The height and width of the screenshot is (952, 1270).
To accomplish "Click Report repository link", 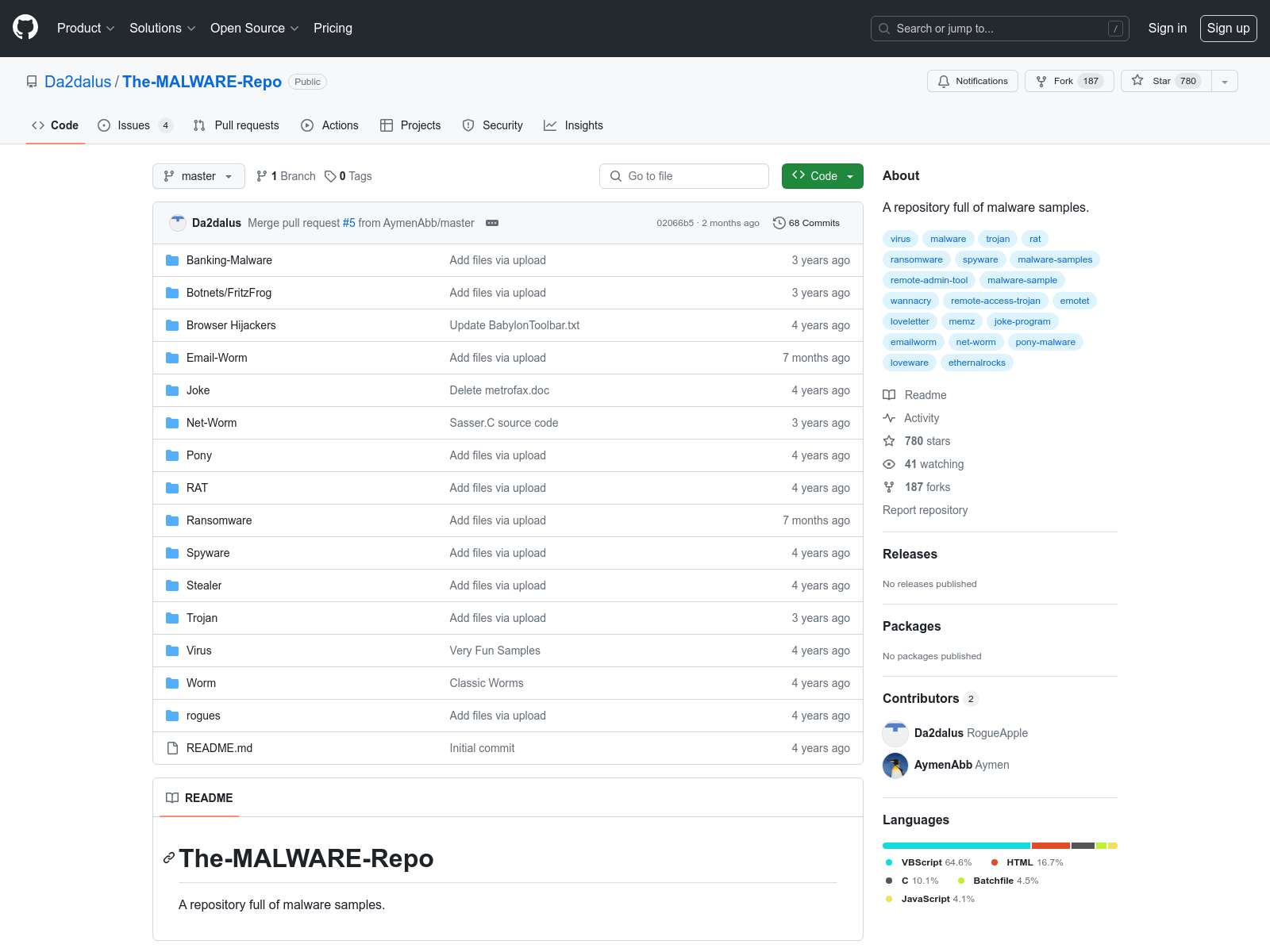I will [x=926, y=510].
